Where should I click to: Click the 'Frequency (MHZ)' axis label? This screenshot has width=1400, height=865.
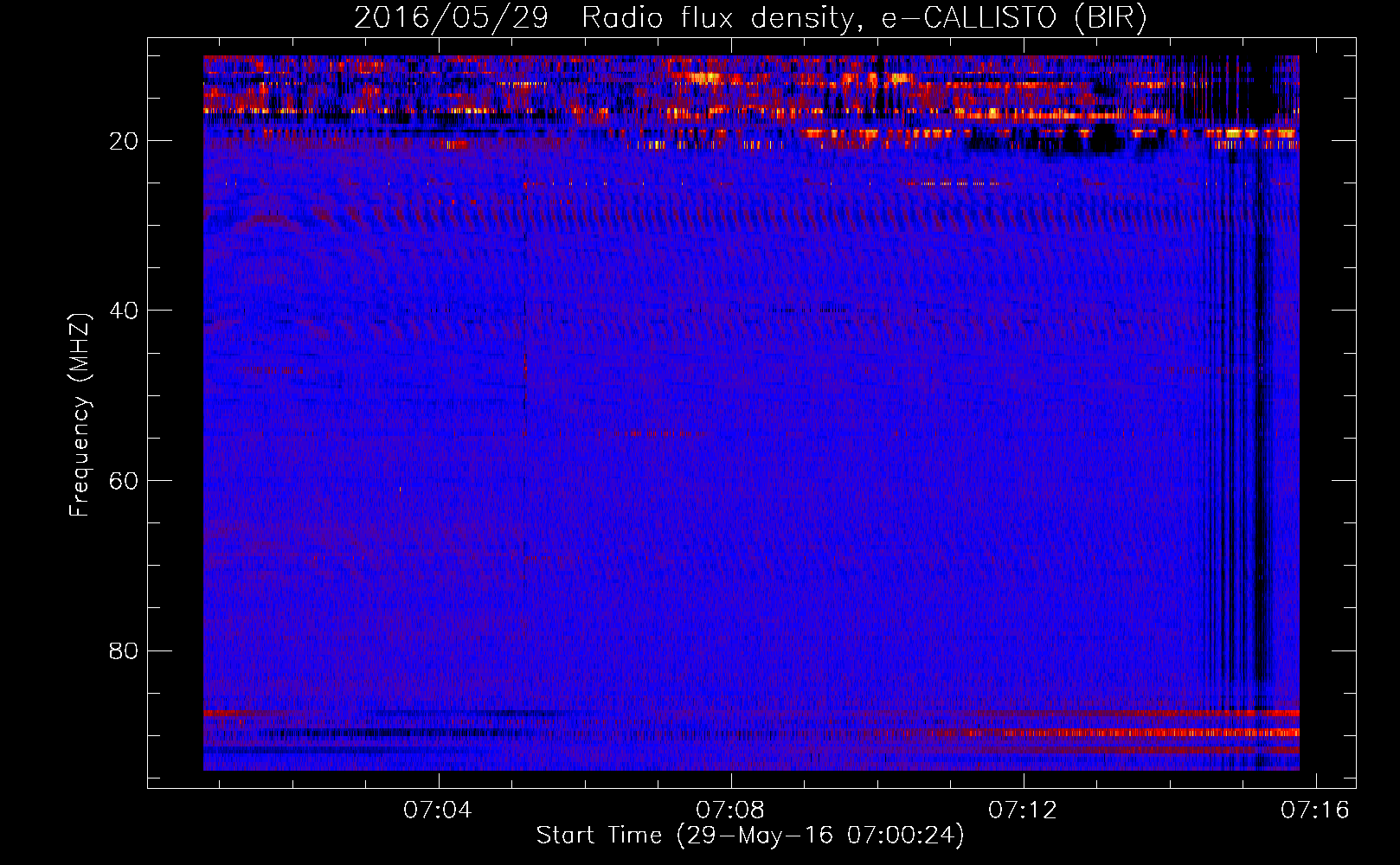coord(80,415)
